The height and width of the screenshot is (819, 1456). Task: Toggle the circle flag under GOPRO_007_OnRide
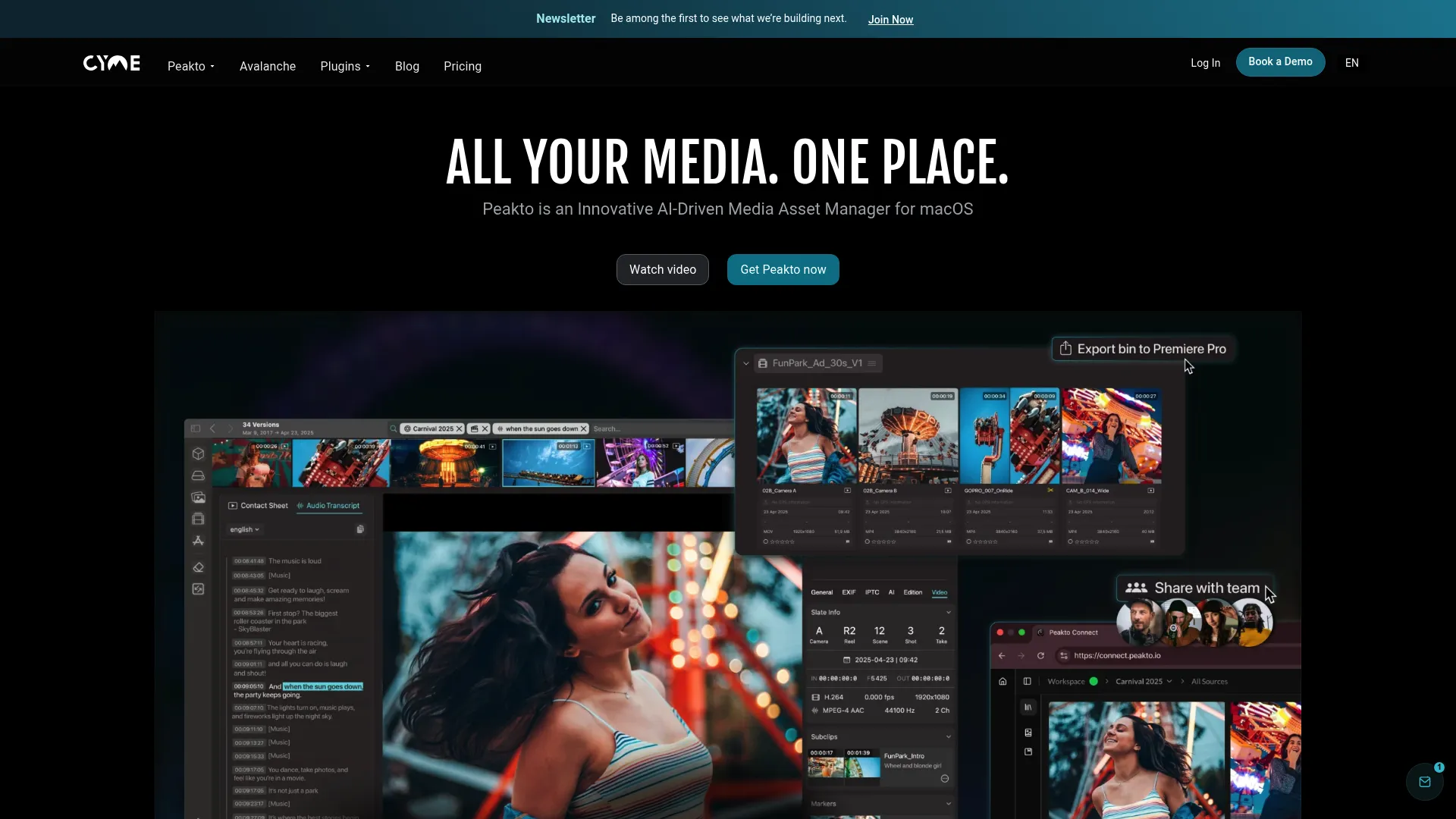(x=968, y=541)
